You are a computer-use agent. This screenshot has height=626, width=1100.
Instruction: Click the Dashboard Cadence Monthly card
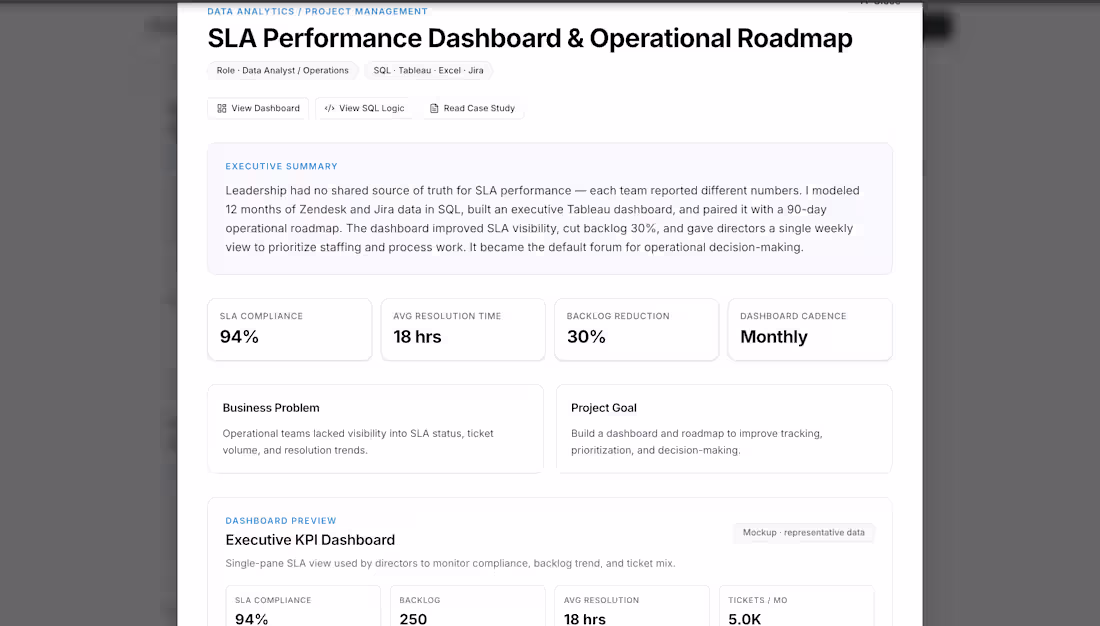click(810, 329)
